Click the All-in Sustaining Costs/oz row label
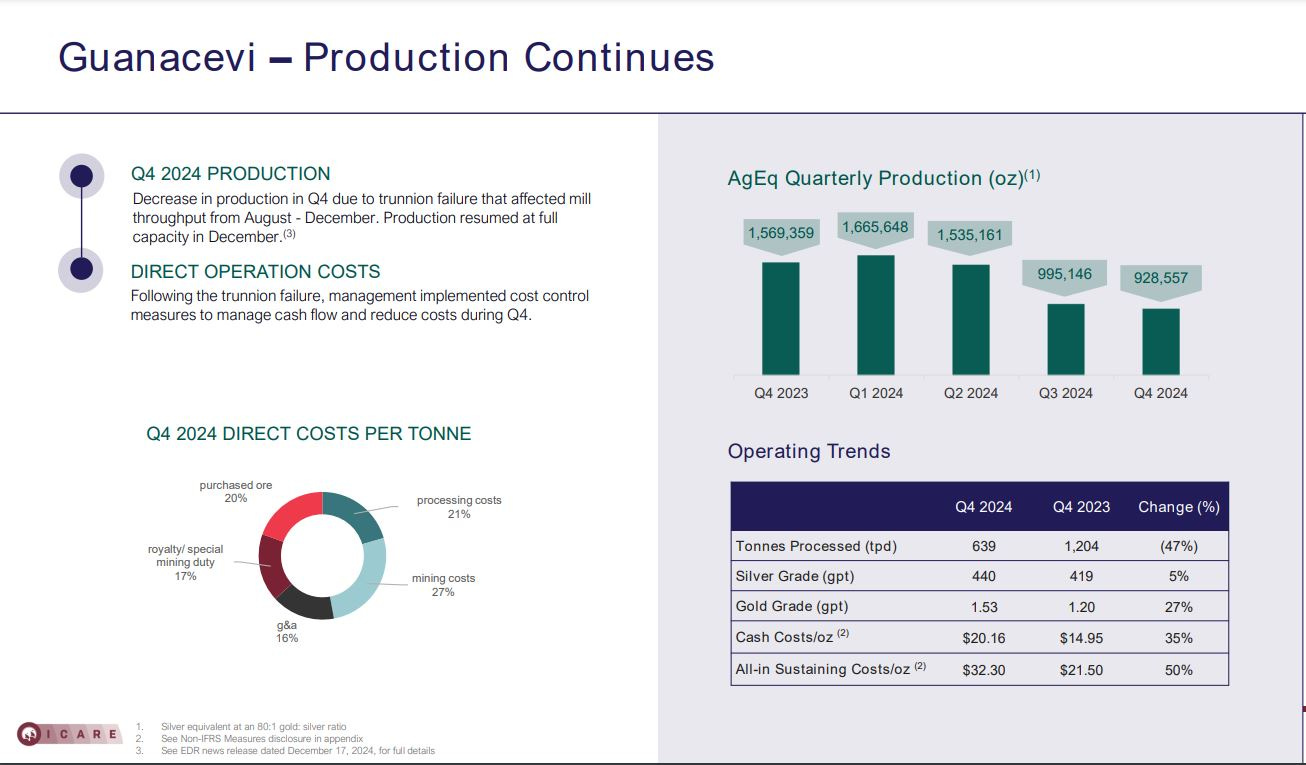This screenshot has height=765, width=1306. point(831,669)
